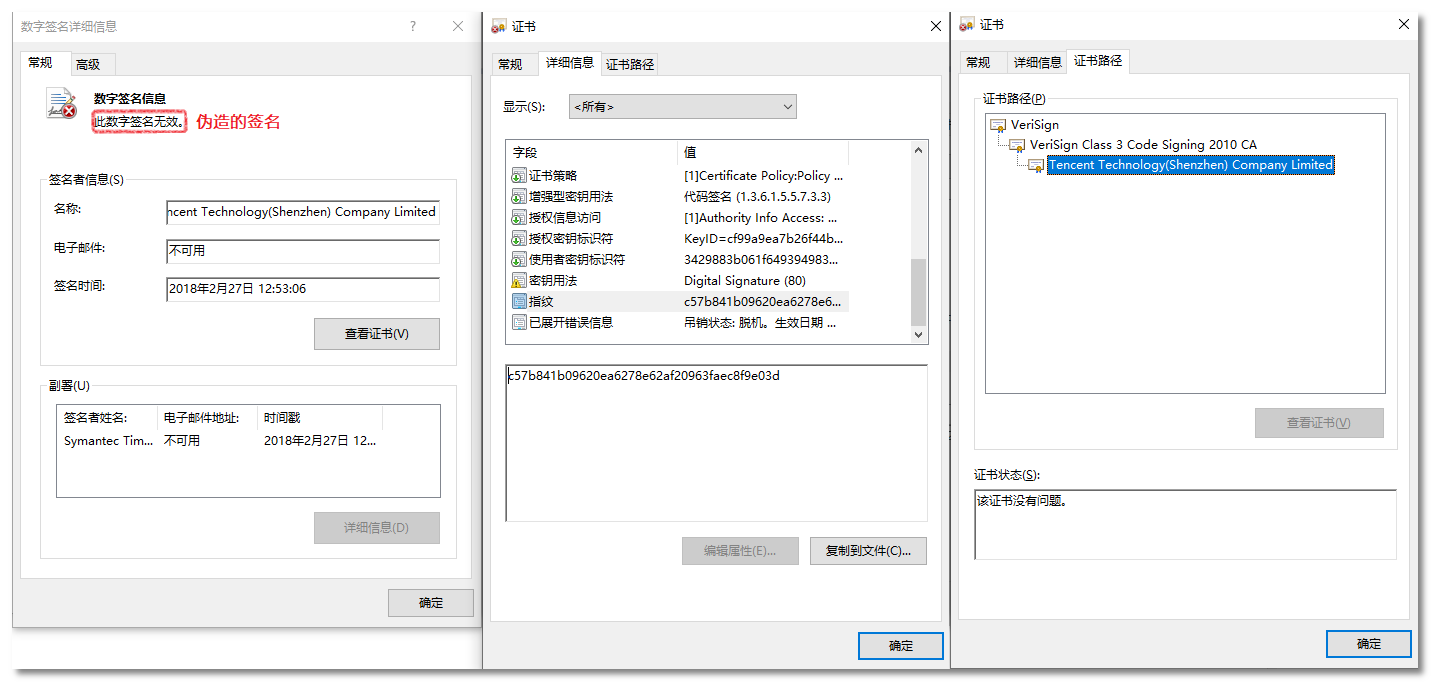
Task: Click the field list scrollbar down arrow
Action: [x=919, y=336]
